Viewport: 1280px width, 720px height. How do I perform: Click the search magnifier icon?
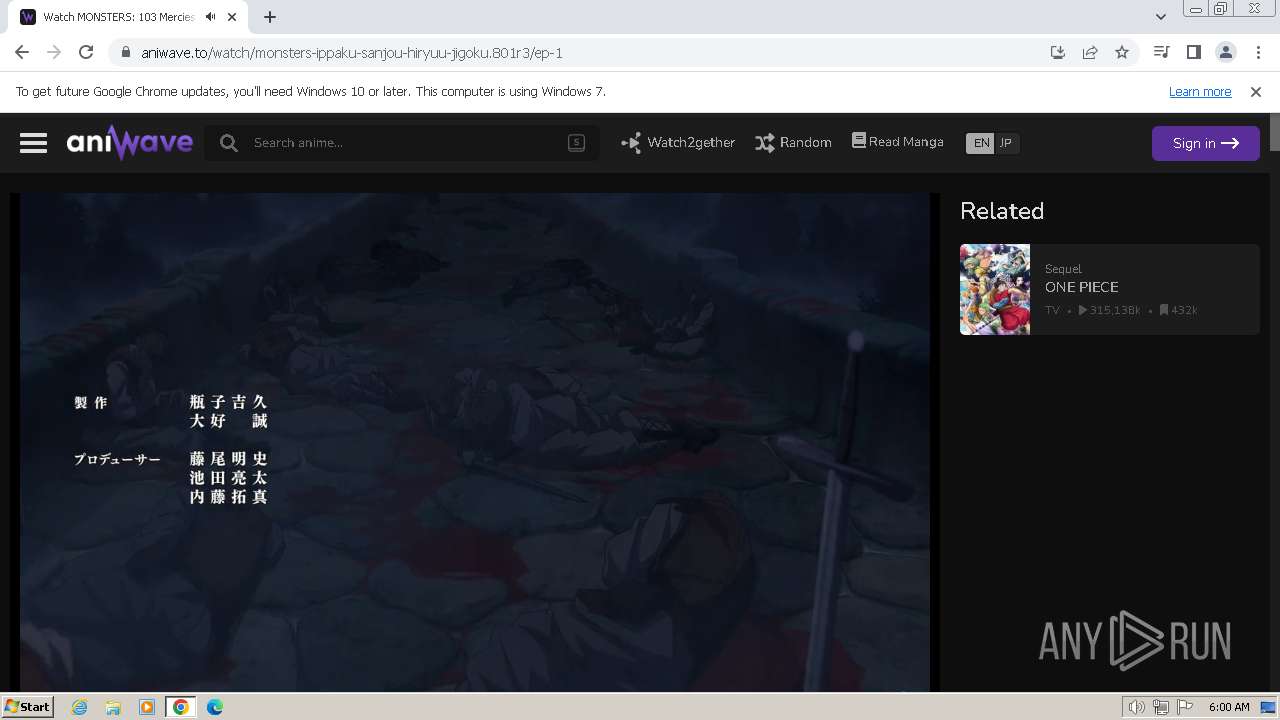pyautogui.click(x=229, y=143)
